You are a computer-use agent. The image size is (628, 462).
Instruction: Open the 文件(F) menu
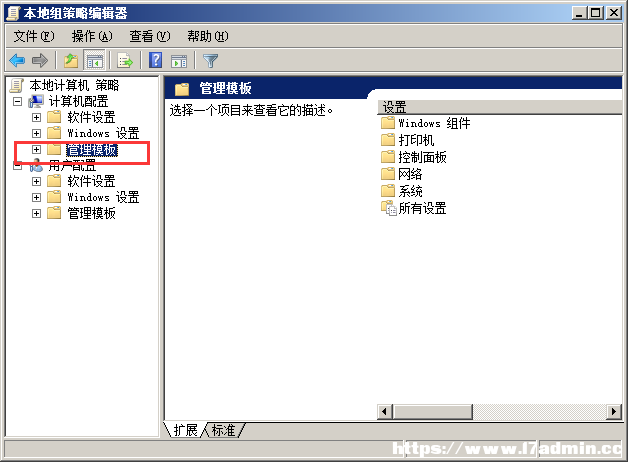point(34,36)
